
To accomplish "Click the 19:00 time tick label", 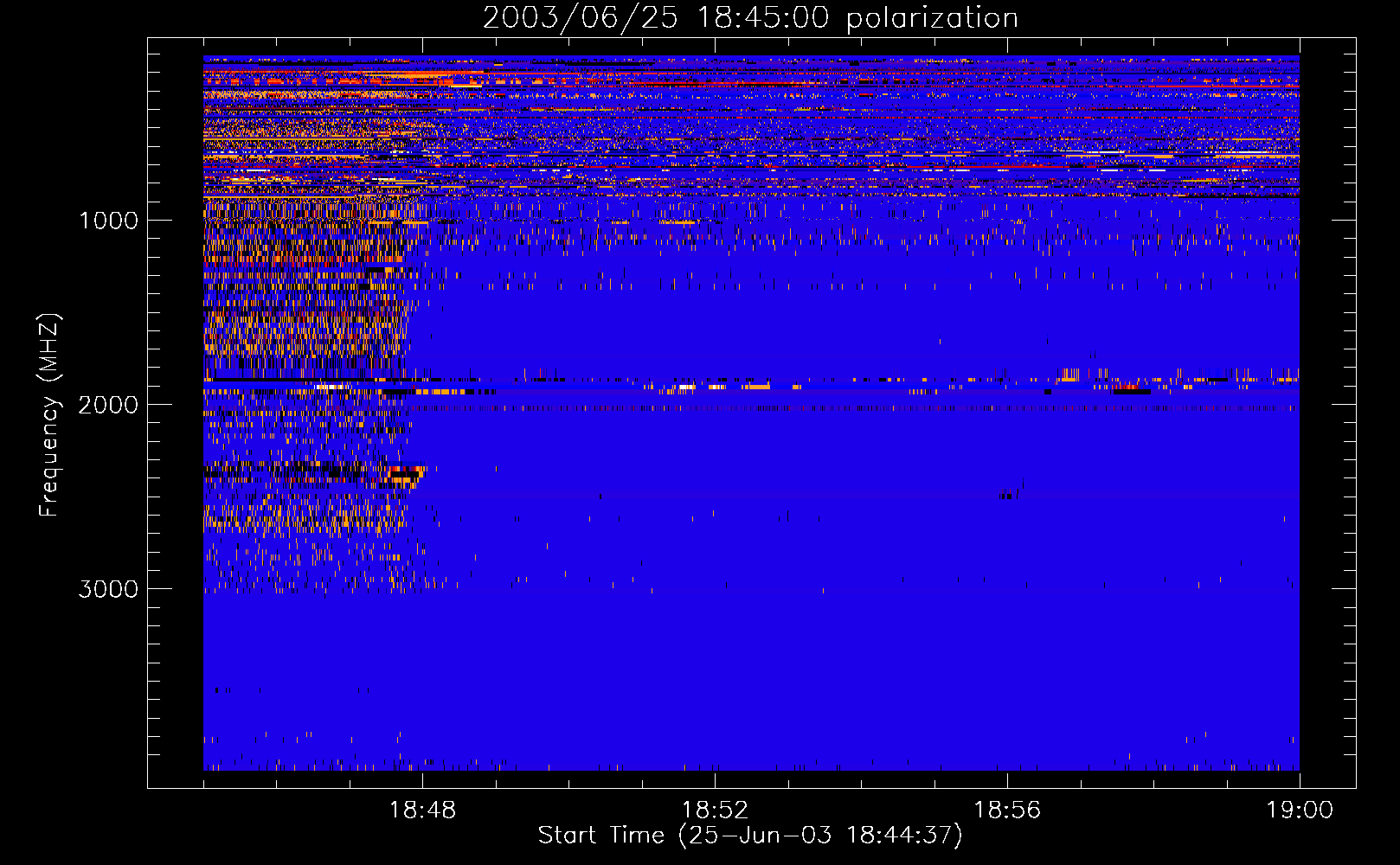I will [1300, 811].
